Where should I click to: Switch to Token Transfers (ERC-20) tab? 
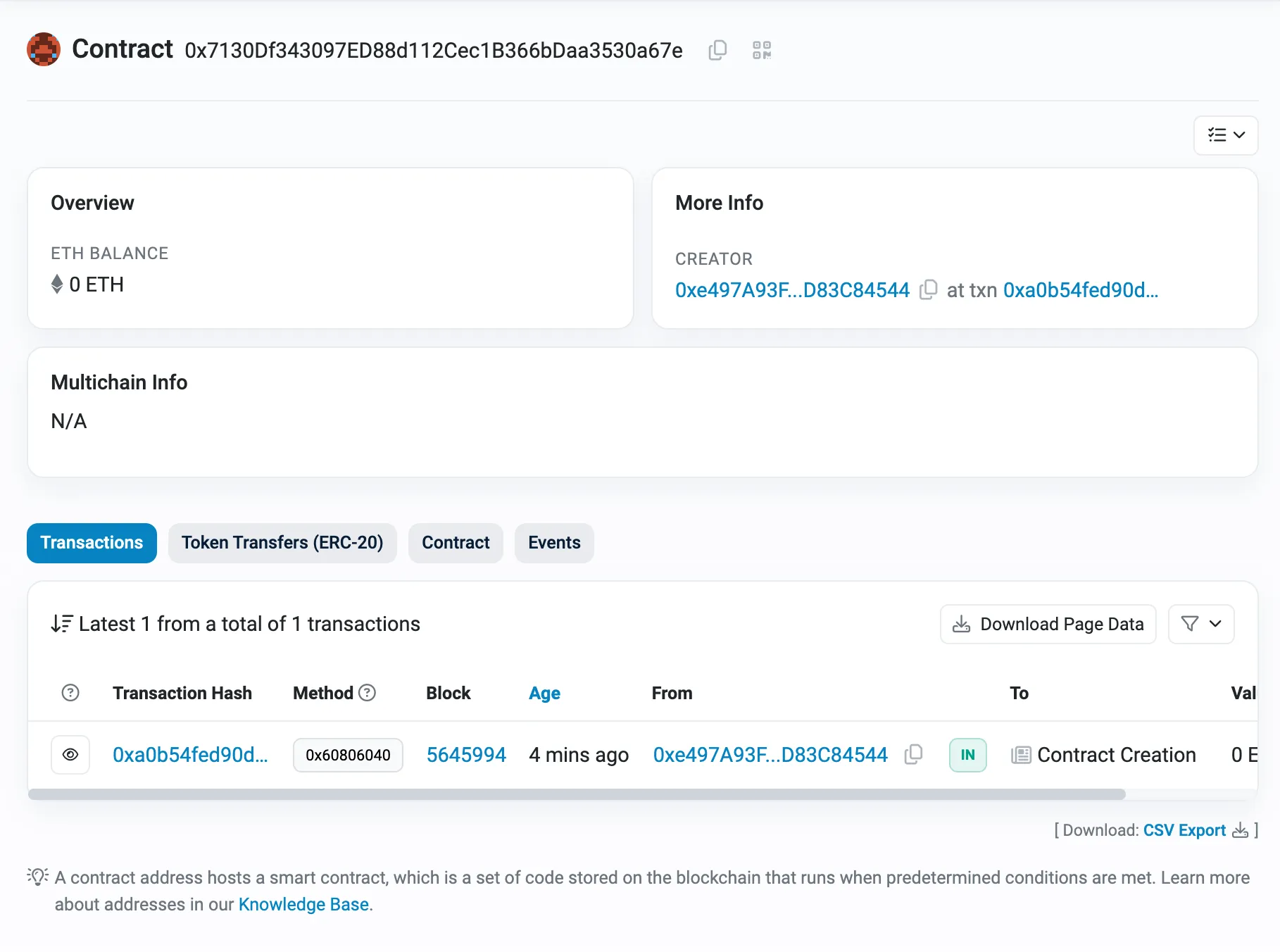pos(282,543)
